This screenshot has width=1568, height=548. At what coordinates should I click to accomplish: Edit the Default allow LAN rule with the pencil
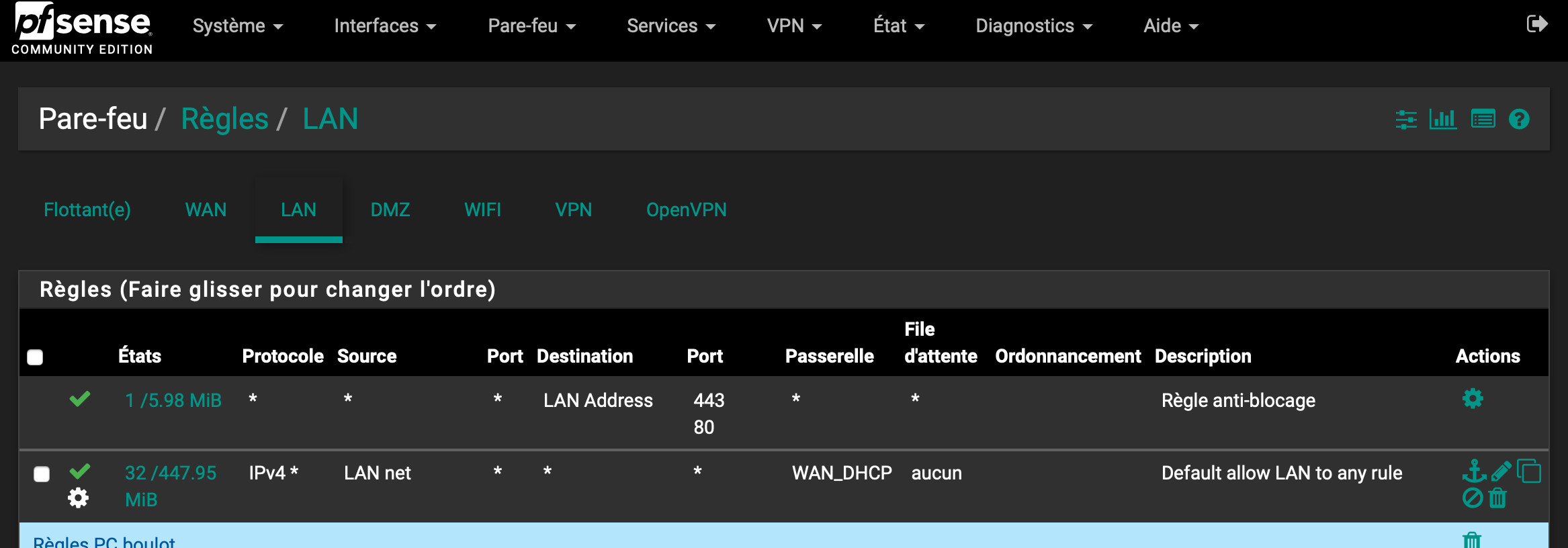(1501, 471)
